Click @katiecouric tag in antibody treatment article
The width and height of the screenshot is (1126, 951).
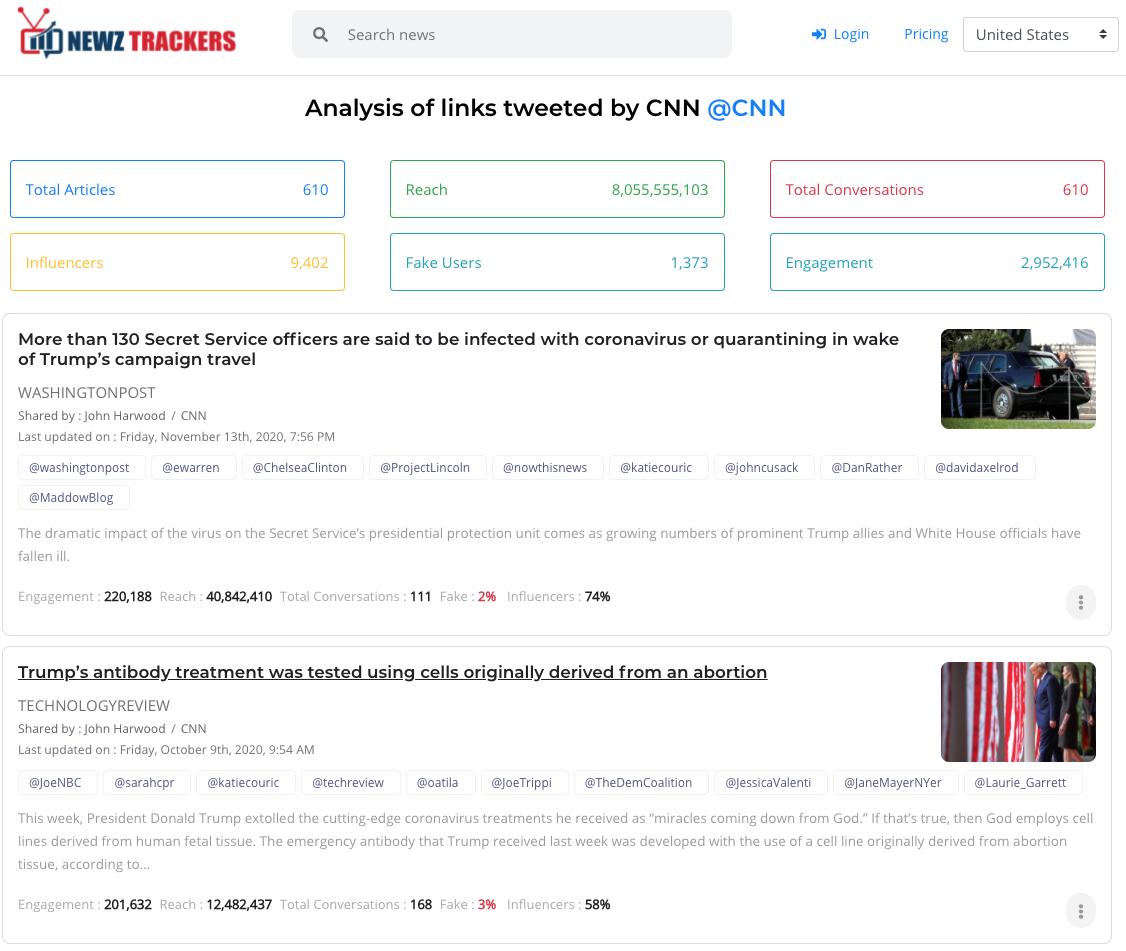(x=246, y=783)
